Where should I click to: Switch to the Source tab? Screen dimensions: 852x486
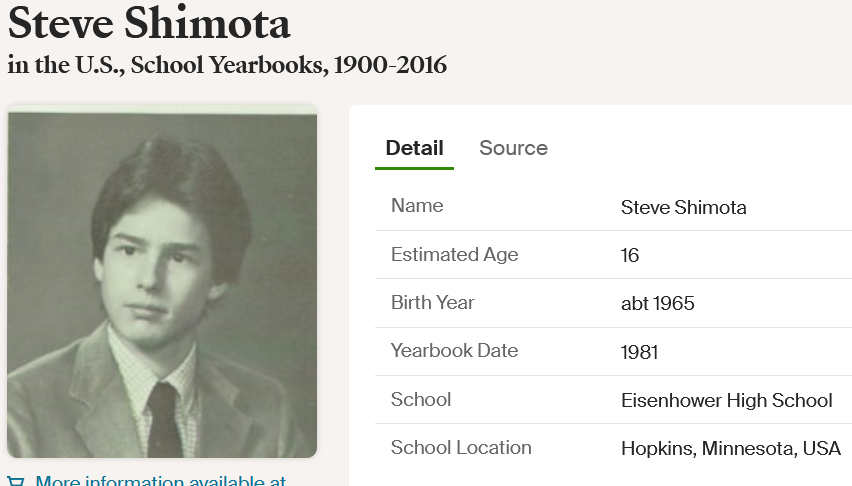pos(513,148)
